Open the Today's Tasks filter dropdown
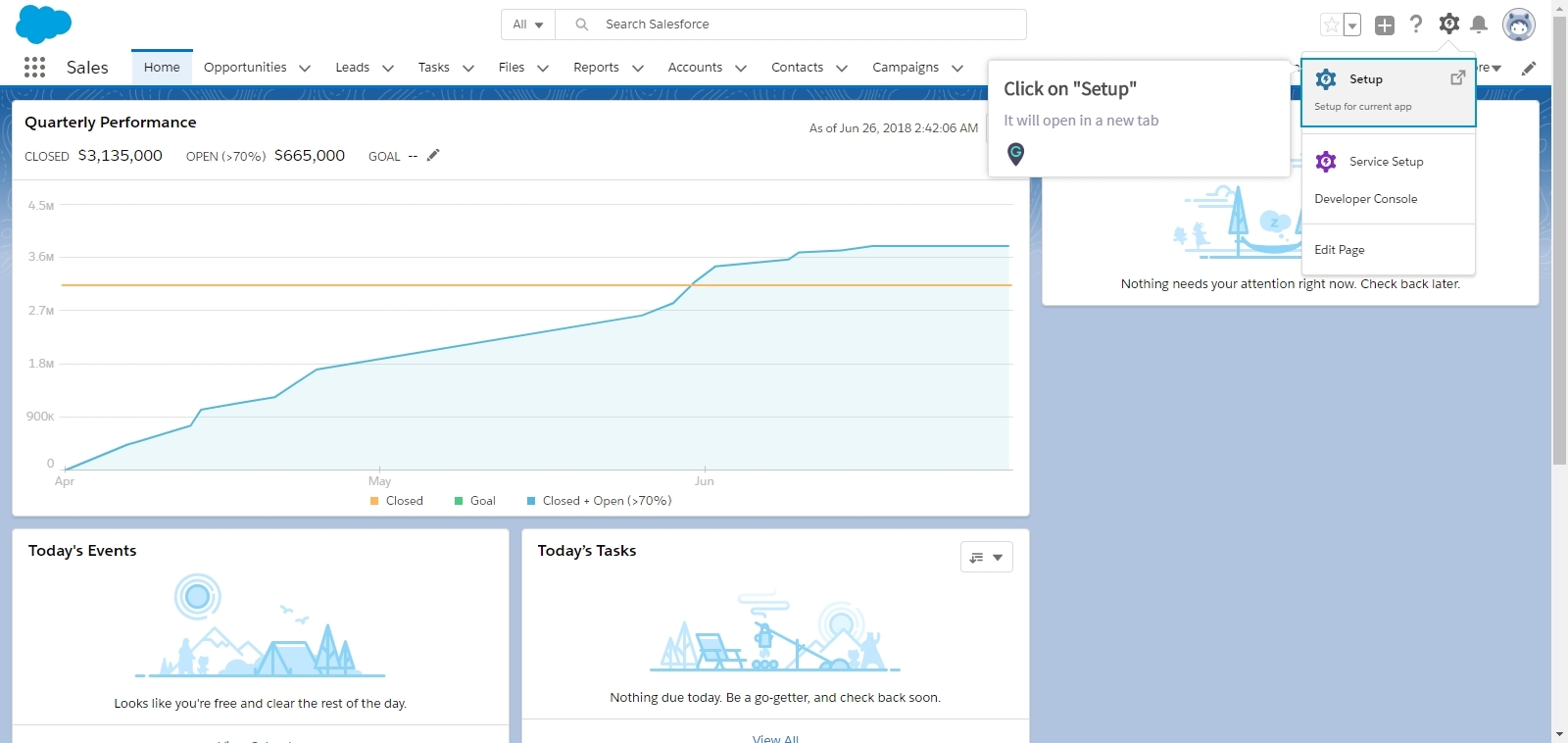 point(987,557)
